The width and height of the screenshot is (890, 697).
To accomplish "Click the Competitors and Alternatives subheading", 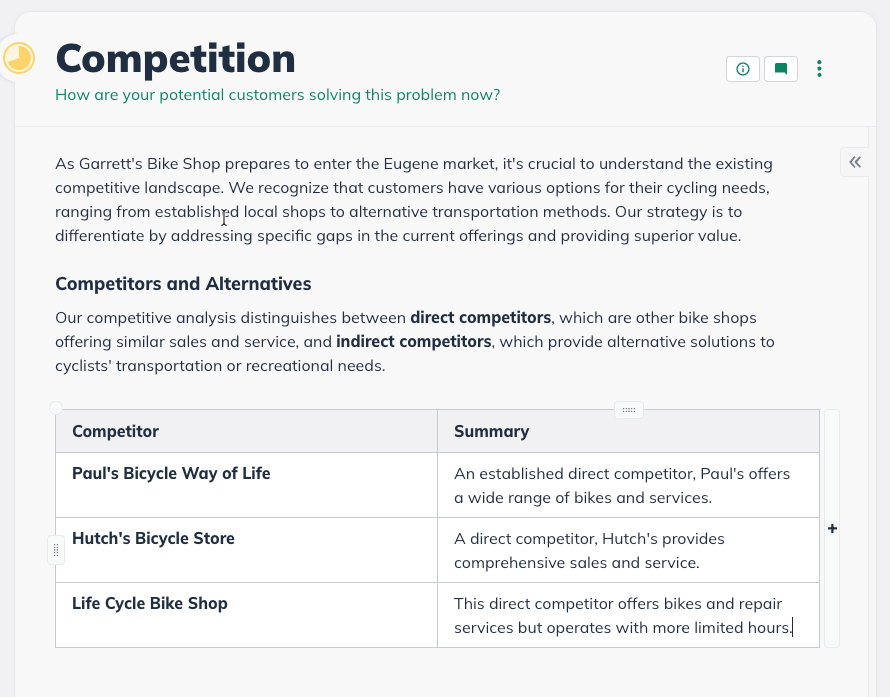I will coord(183,284).
